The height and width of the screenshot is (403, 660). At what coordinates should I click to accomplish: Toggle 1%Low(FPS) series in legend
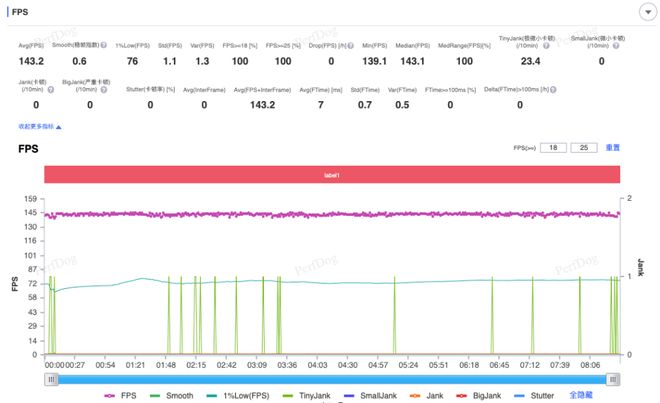pos(239,395)
